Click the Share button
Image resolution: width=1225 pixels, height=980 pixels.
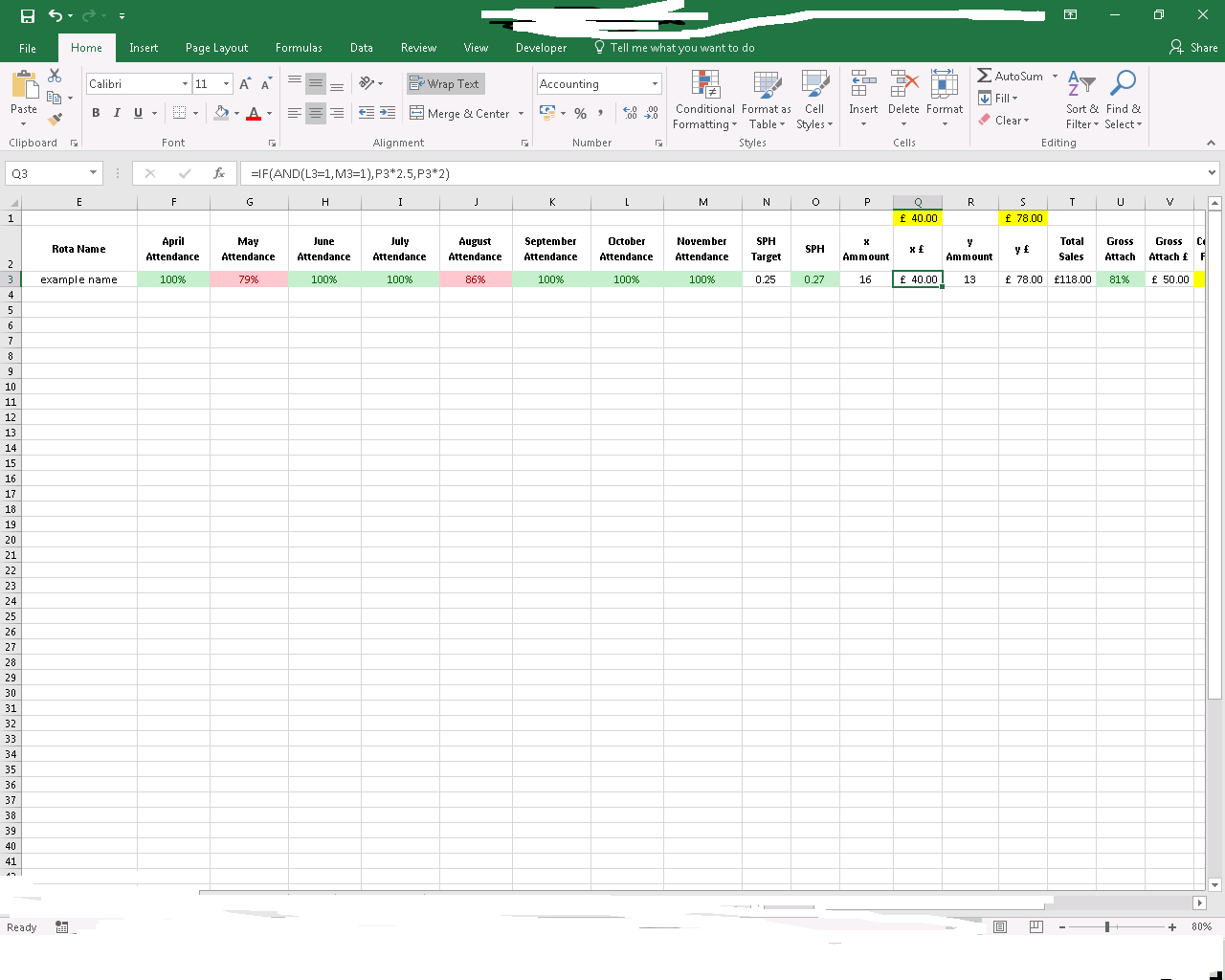pyautogui.click(x=1193, y=48)
